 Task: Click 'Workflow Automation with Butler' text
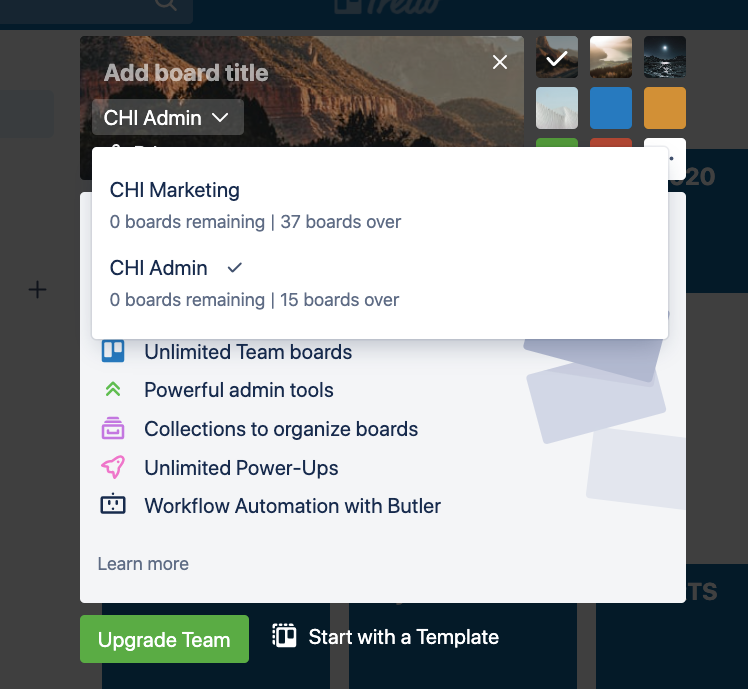point(292,506)
